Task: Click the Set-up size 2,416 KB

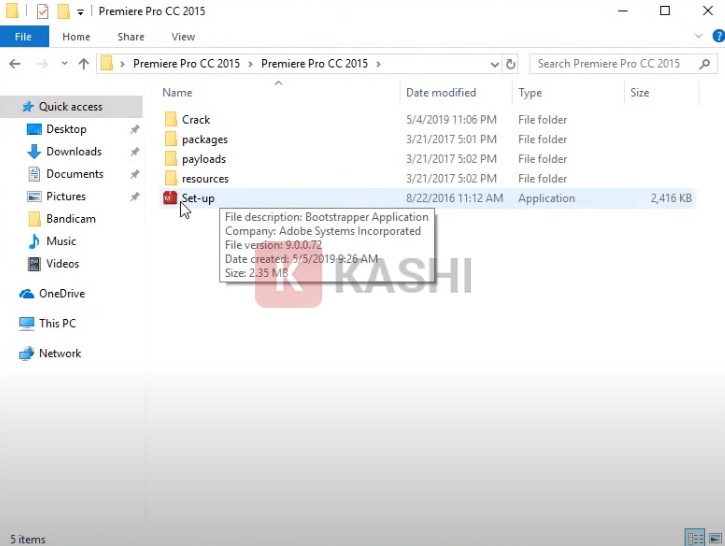Action: [x=671, y=198]
